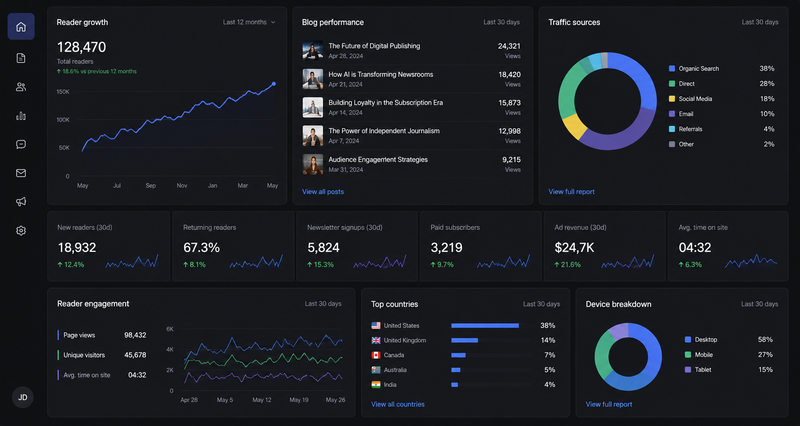Click the Referrals light blue legend swatch
800x426 pixels.
click(672, 129)
